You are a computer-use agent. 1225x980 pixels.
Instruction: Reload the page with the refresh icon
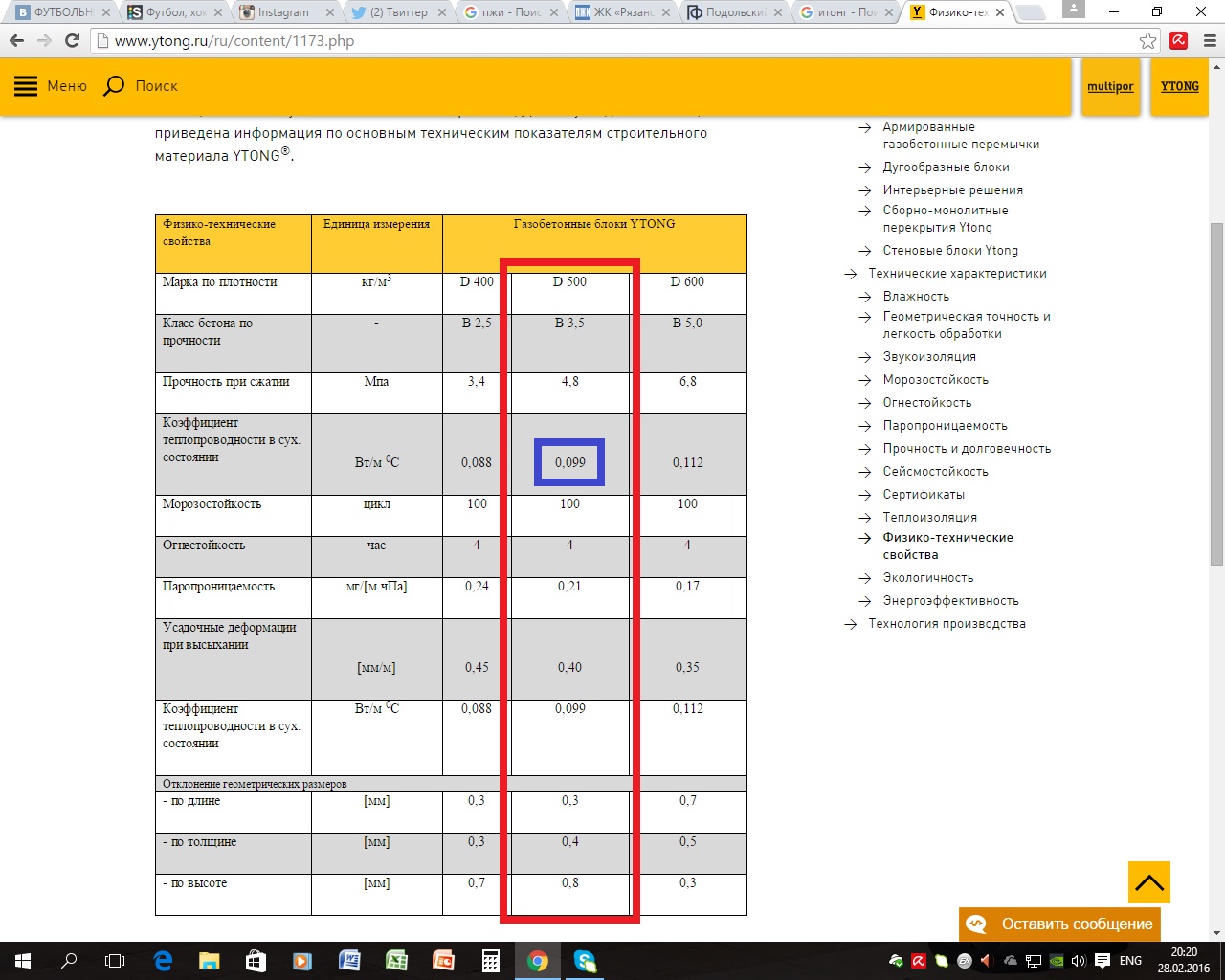72,41
